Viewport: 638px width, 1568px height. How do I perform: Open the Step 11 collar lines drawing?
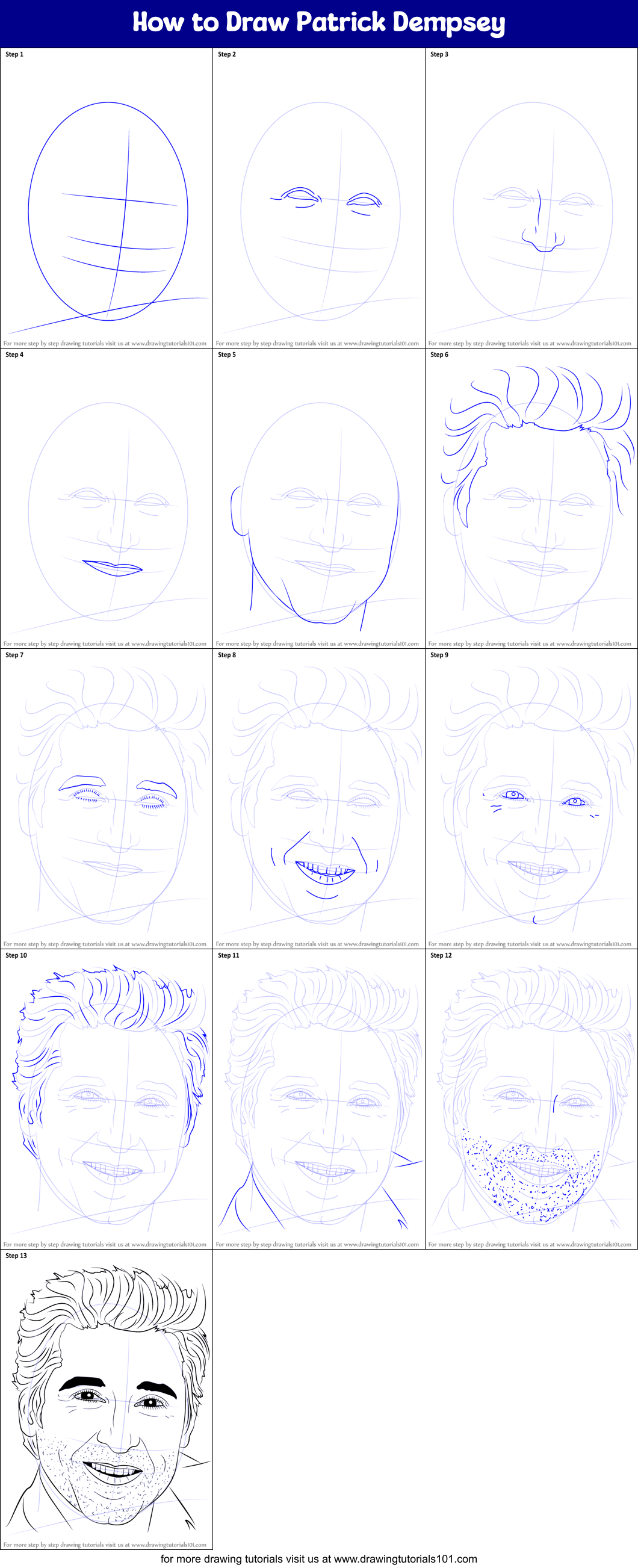tap(319, 1099)
